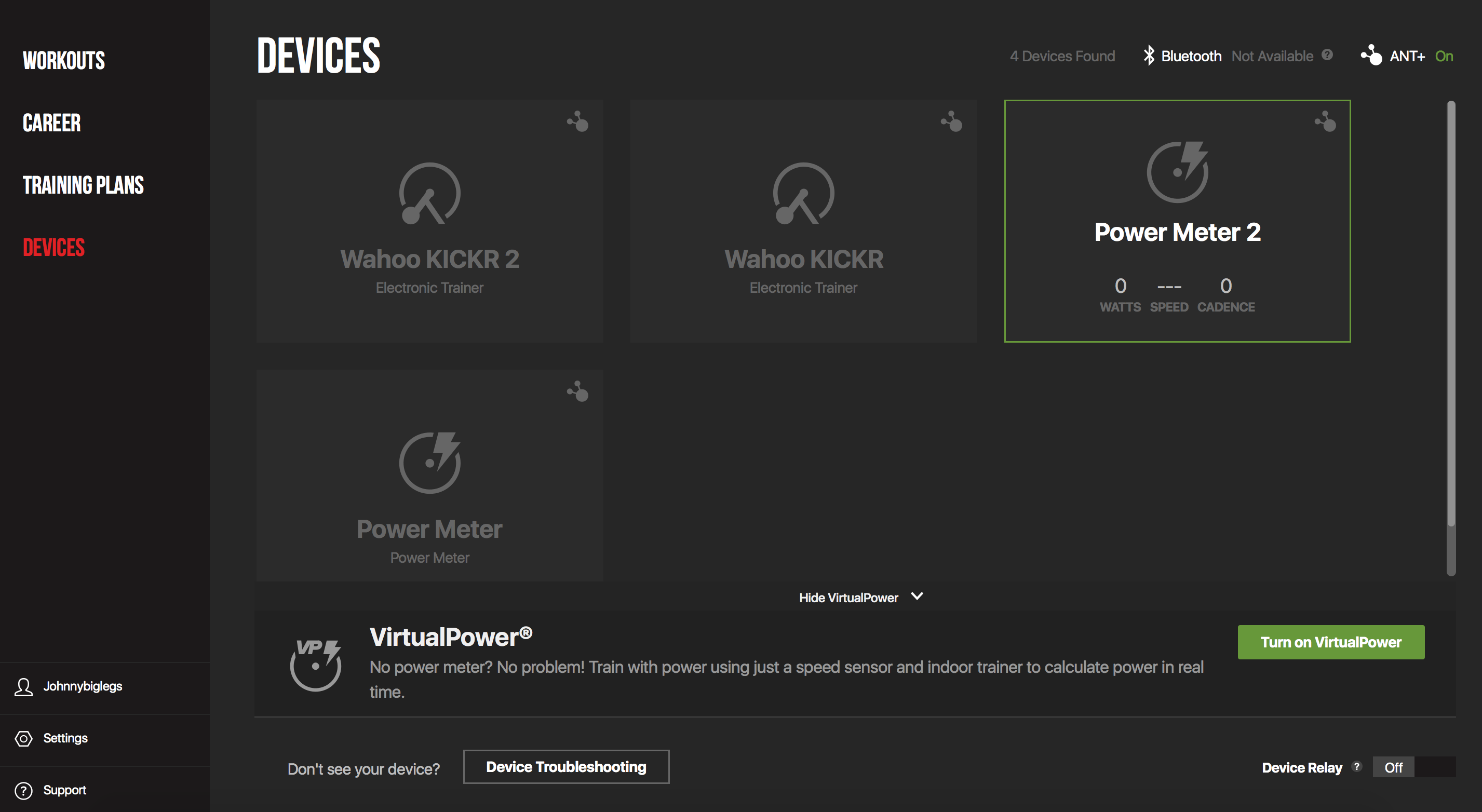The width and height of the screenshot is (1482, 812).
Task: Click the ANT+ icon in the header
Action: (1371, 55)
